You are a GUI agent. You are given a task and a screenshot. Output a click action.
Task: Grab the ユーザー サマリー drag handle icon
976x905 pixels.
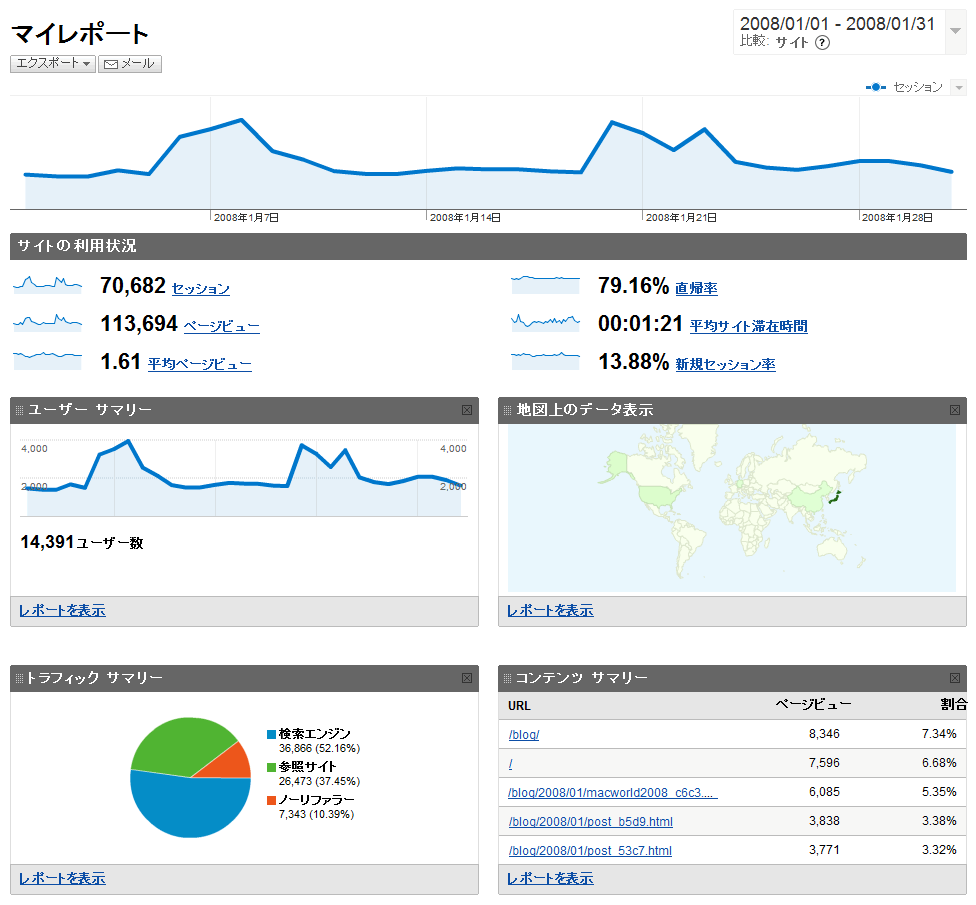[20, 410]
